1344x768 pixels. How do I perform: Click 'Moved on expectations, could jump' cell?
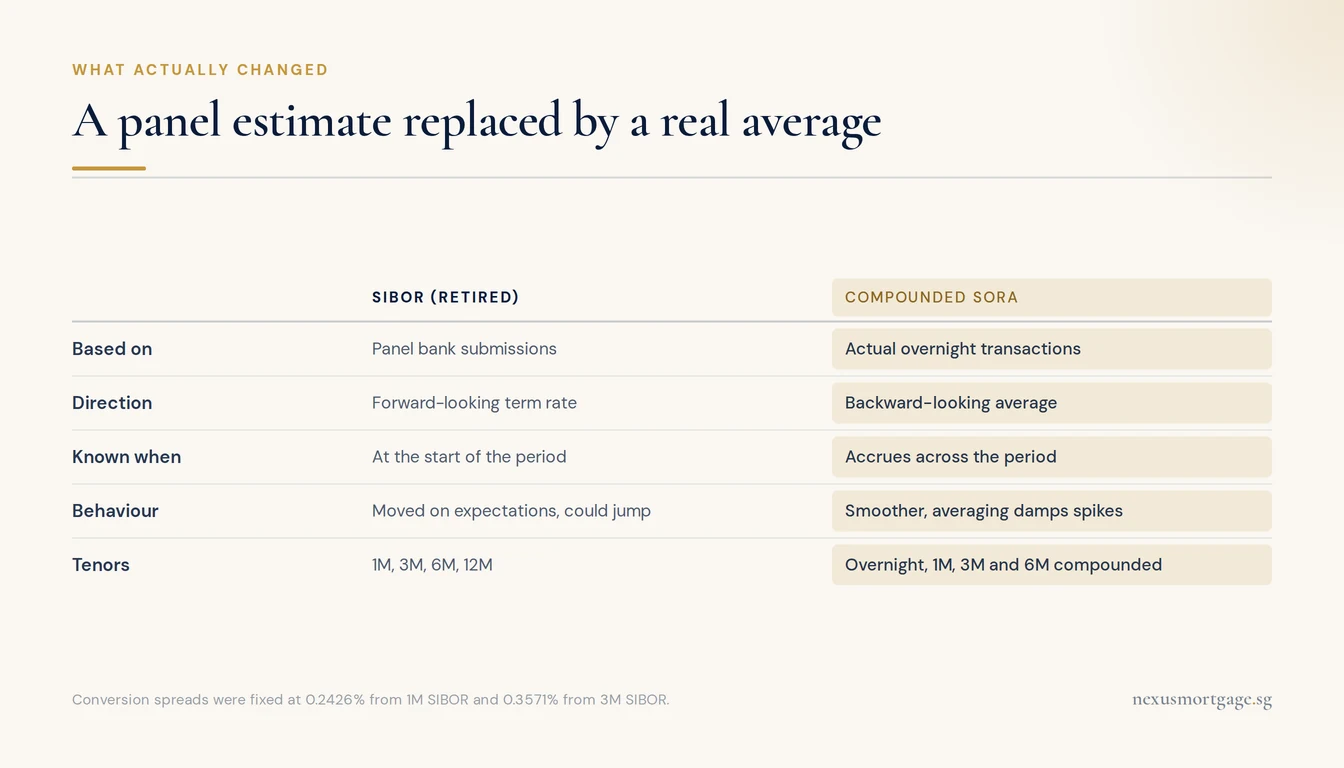[511, 511]
